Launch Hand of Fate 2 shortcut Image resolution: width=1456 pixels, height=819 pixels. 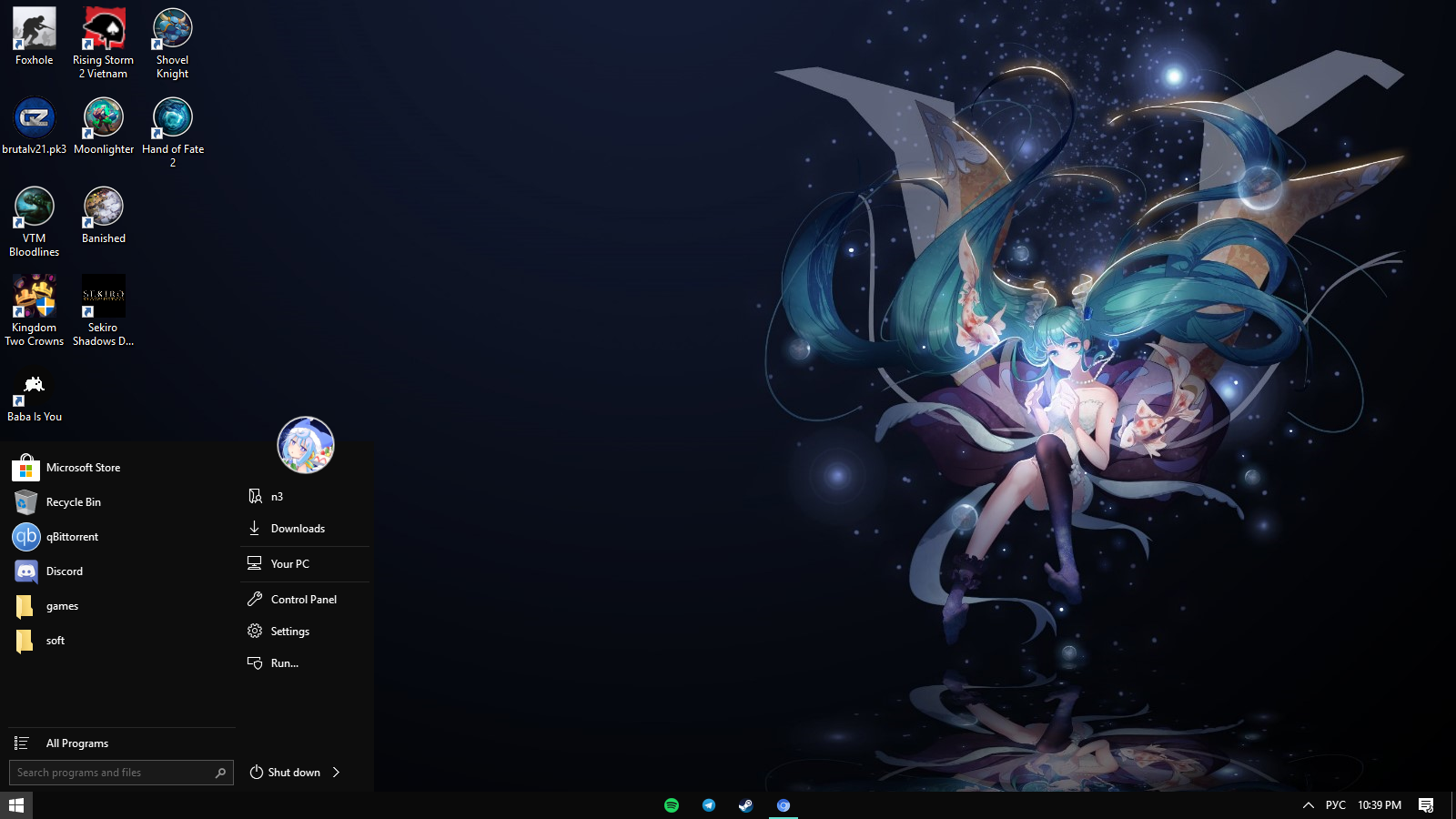(x=172, y=132)
